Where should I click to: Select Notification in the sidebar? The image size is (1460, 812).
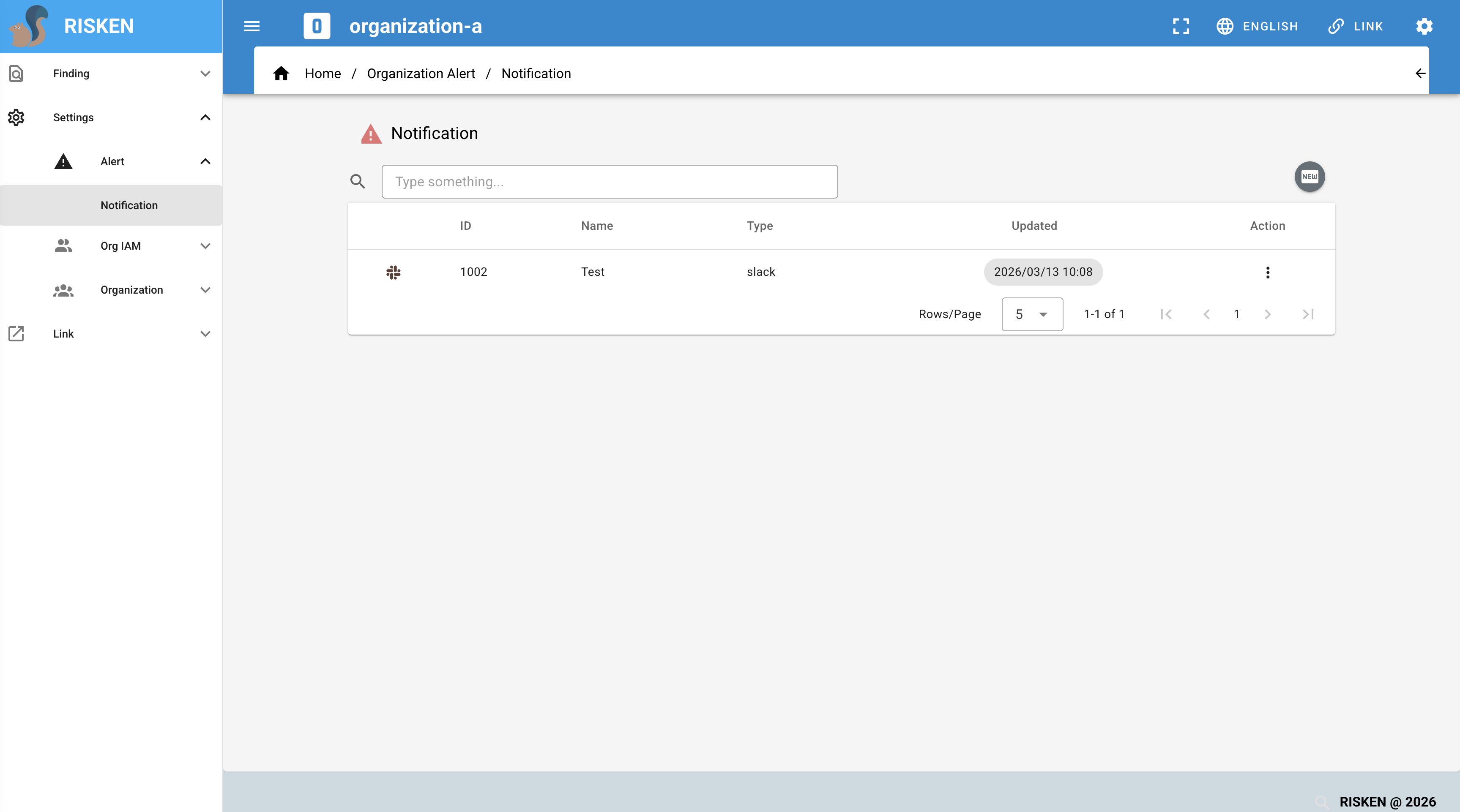[x=129, y=205]
